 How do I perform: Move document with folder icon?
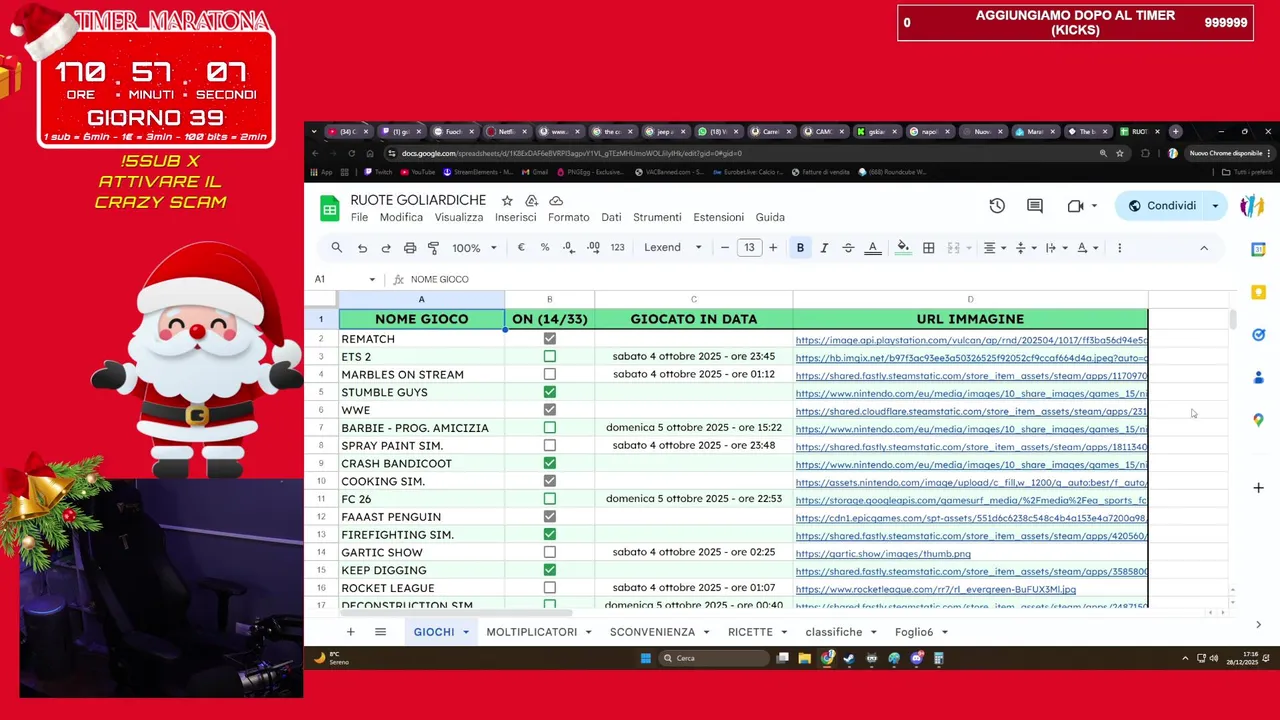[x=531, y=201]
